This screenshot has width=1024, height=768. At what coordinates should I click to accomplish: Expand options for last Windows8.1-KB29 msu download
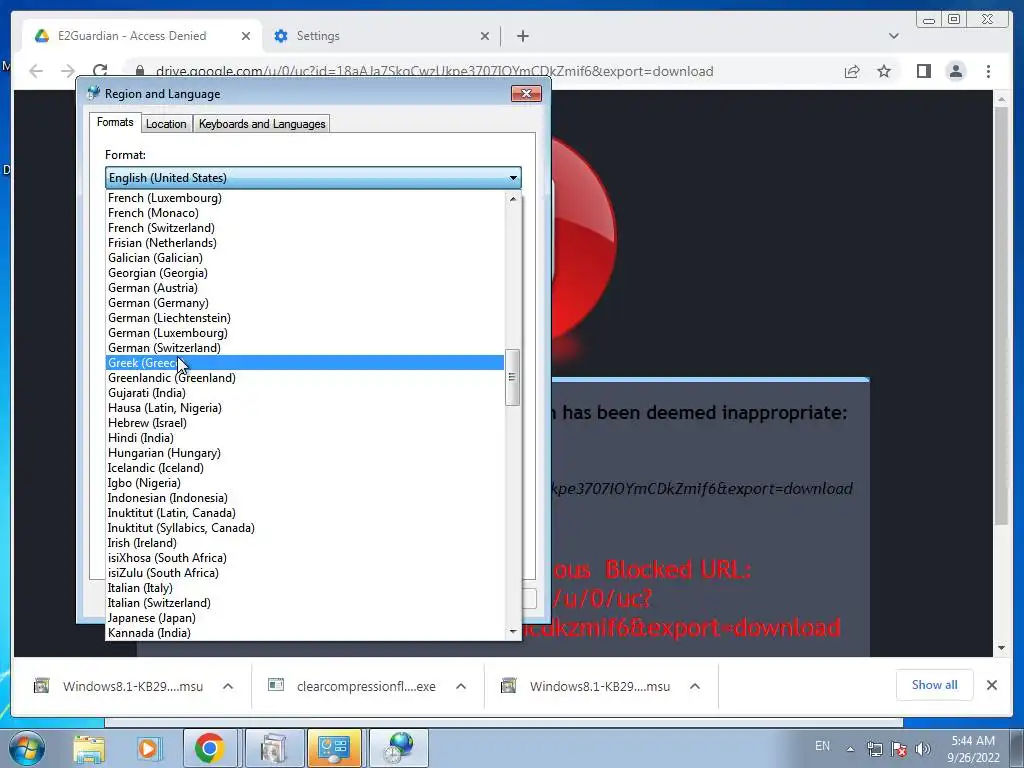click(695, 686)
